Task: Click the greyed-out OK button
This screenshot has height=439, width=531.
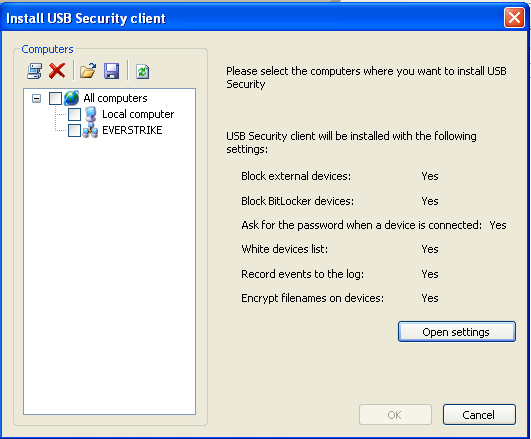Action: (x=395, y=415)
